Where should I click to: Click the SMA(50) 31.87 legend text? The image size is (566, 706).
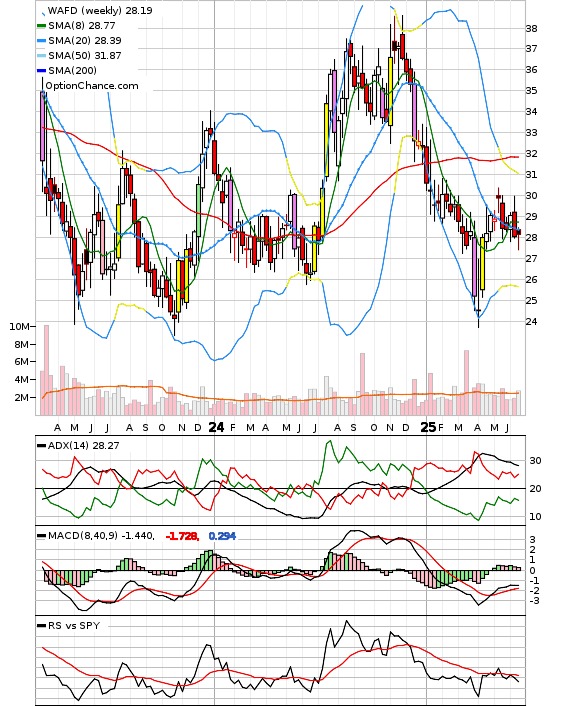85,56
